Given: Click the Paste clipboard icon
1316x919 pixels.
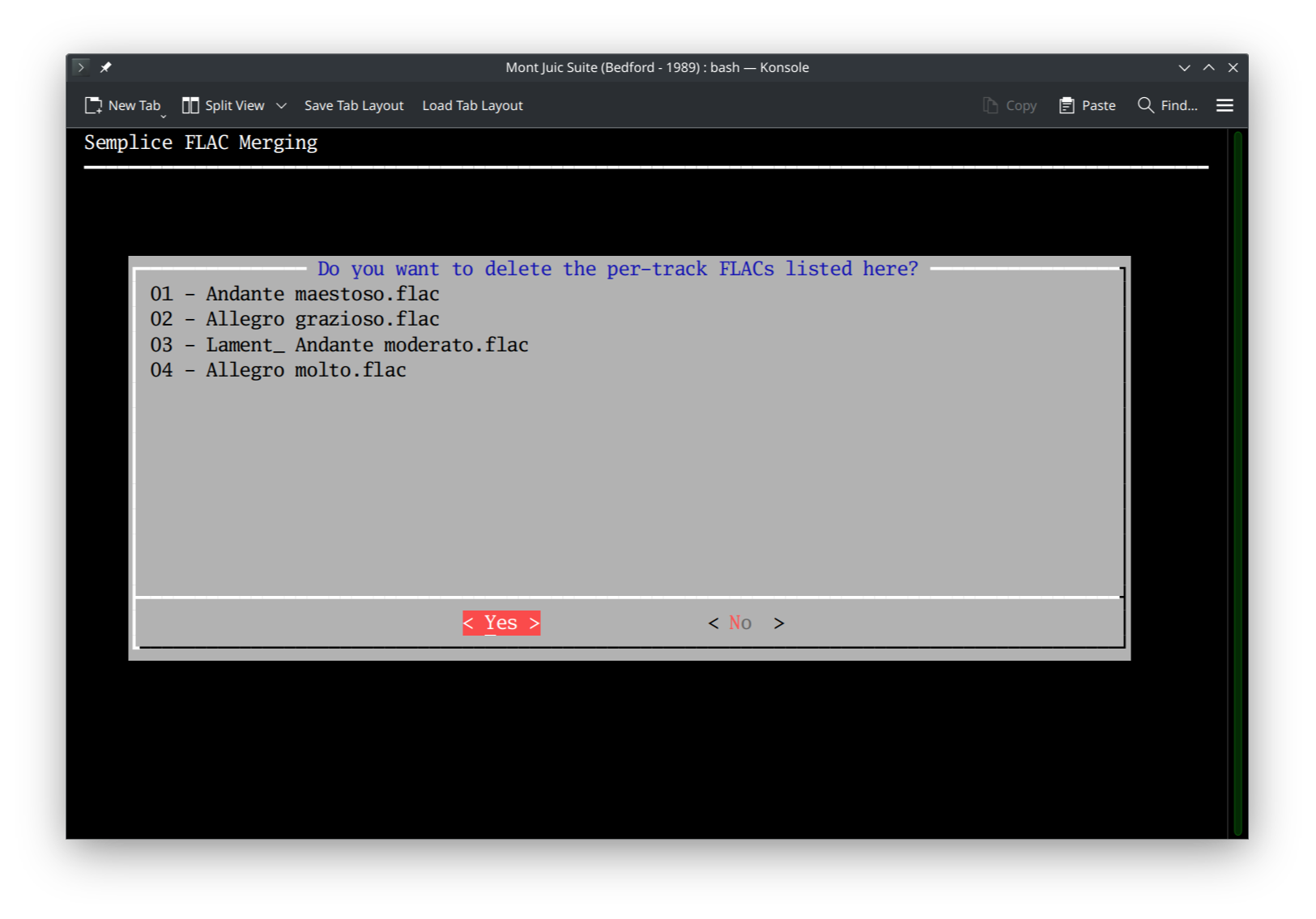Looking at the screenshot, I should [1067, 104].
